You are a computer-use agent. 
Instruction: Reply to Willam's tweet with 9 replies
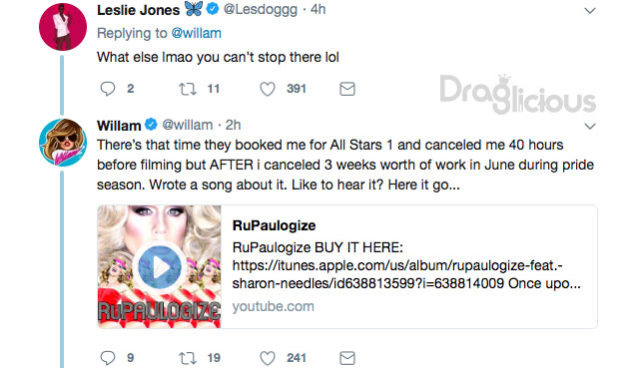click(108, 358)
